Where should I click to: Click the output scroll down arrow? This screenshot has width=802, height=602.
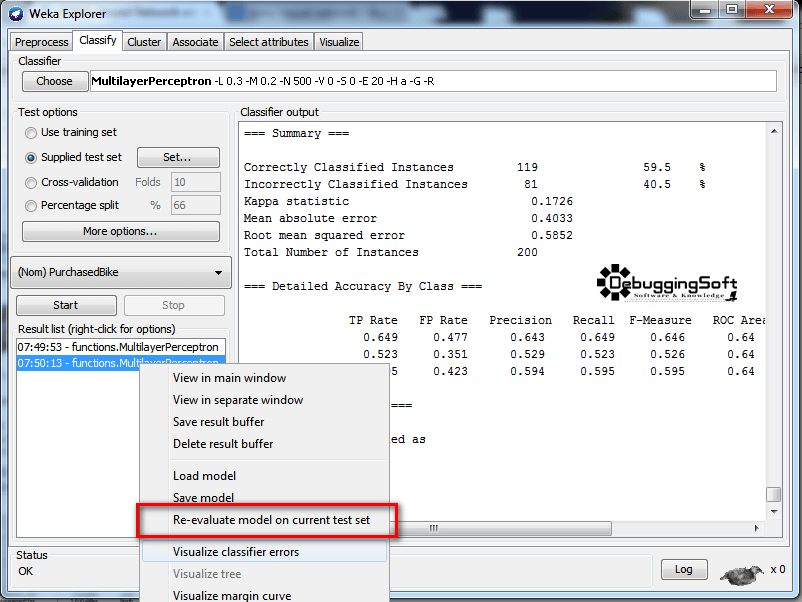[774, 511]
